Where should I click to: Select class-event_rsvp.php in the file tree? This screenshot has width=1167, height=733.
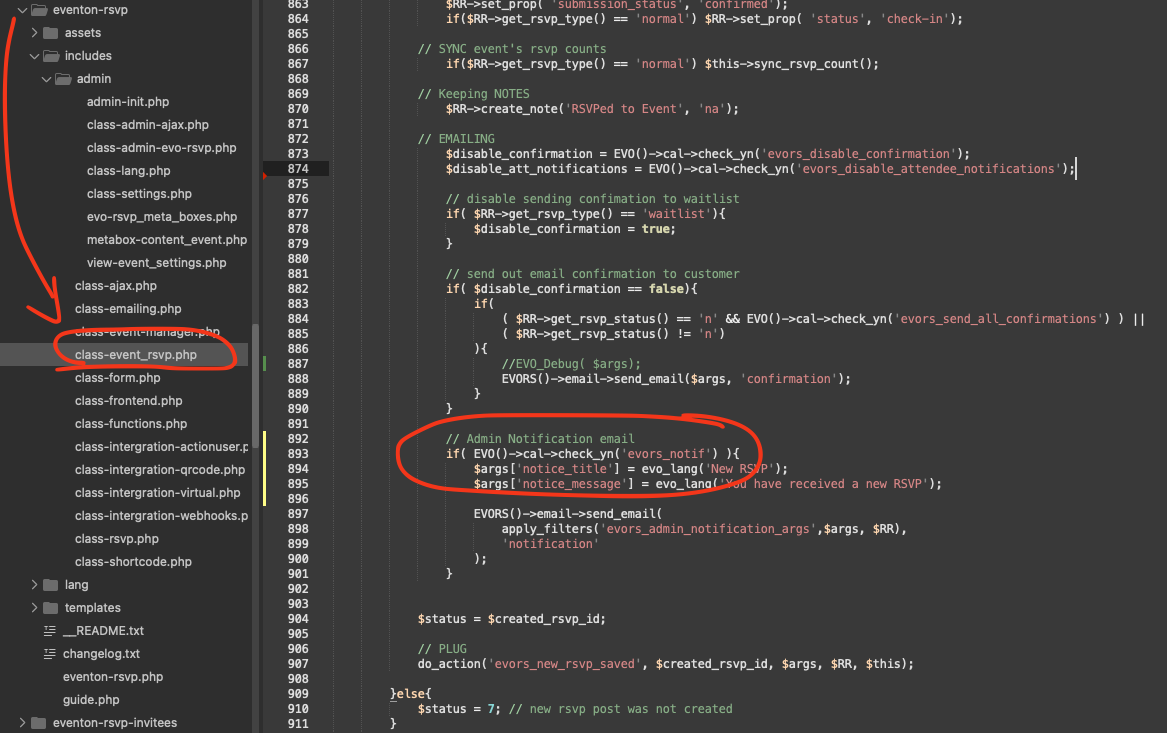tap(135, 355)
